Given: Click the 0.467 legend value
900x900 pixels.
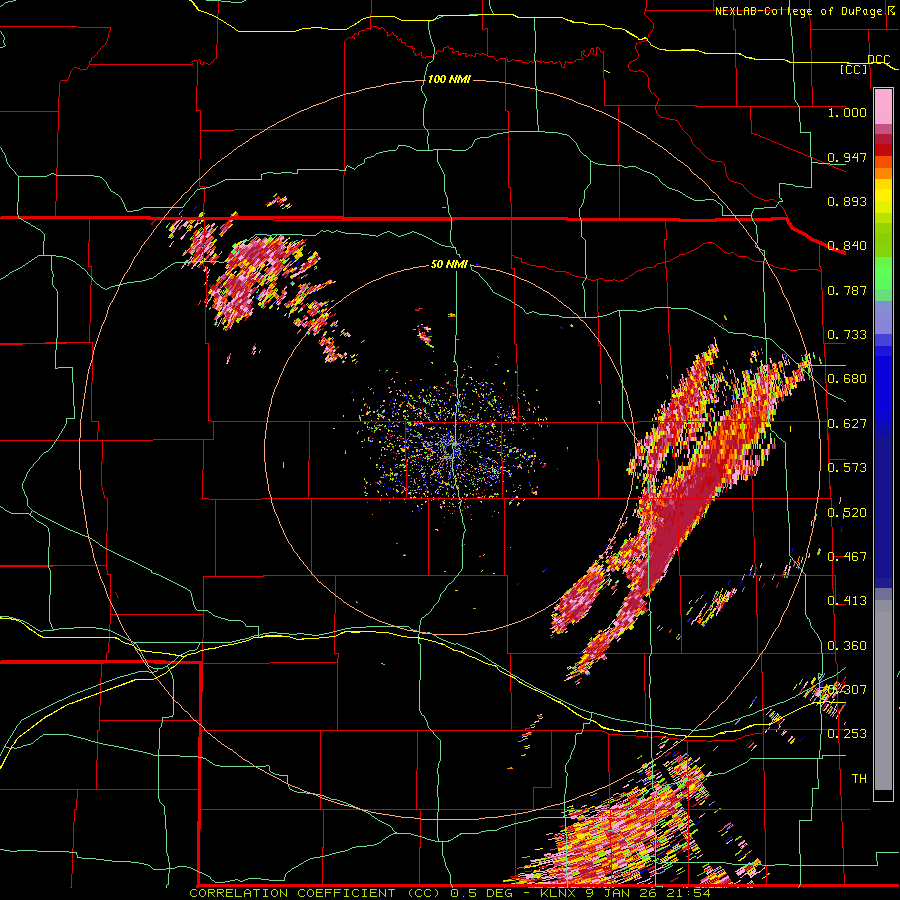Looking at the screenshot, I should 847,557.
